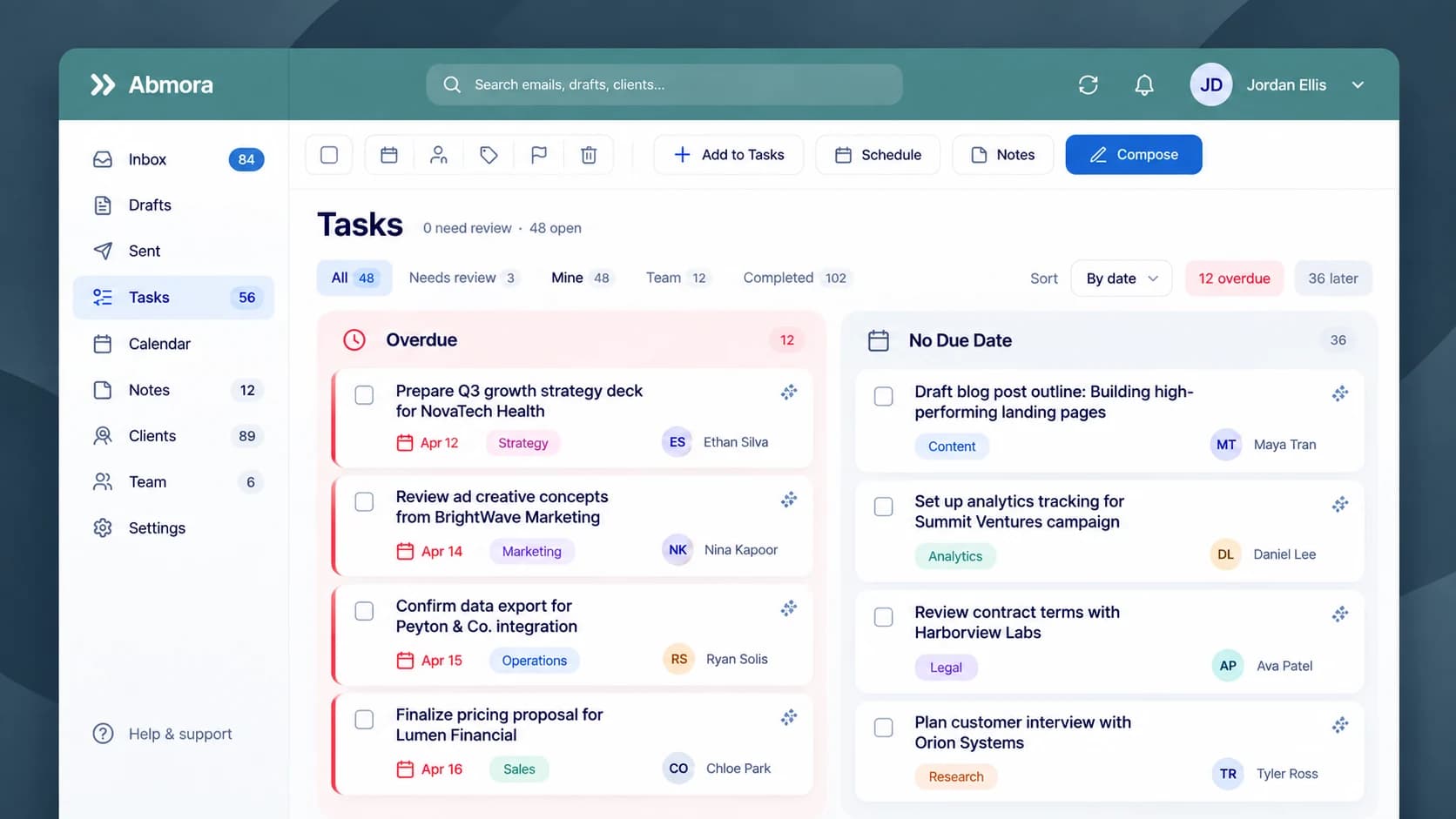Check the Confirm data export task

click(364, 611)
